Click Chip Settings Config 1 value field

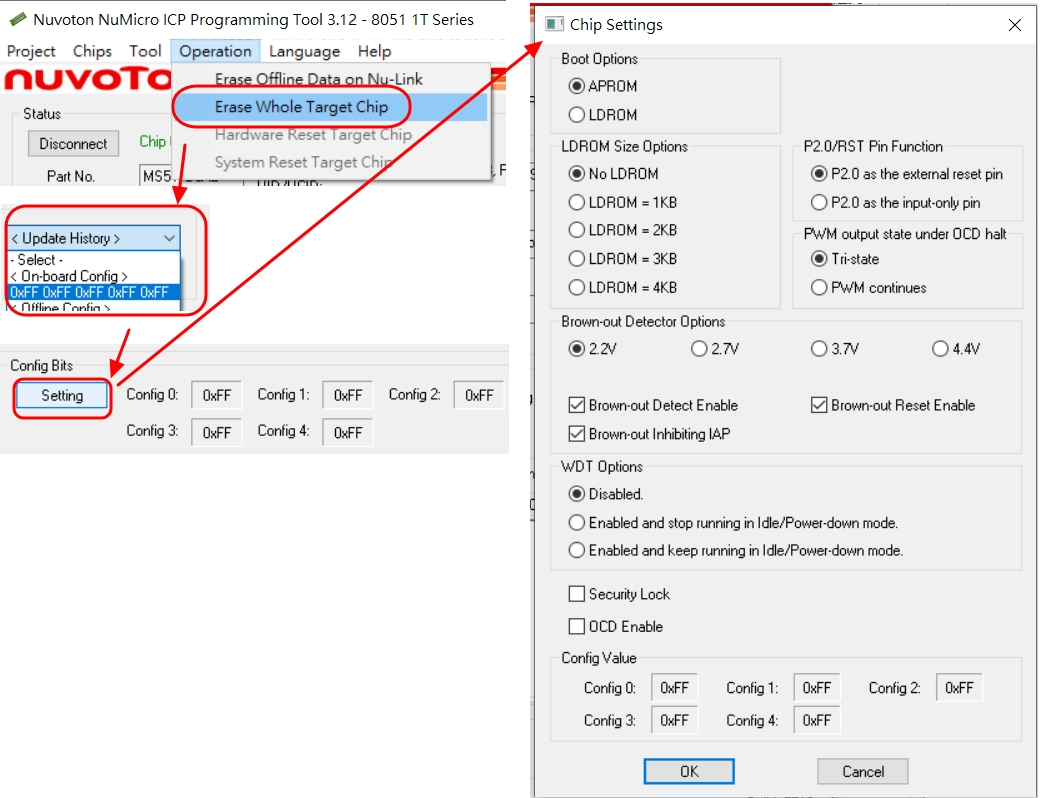[x=816, y=688]
